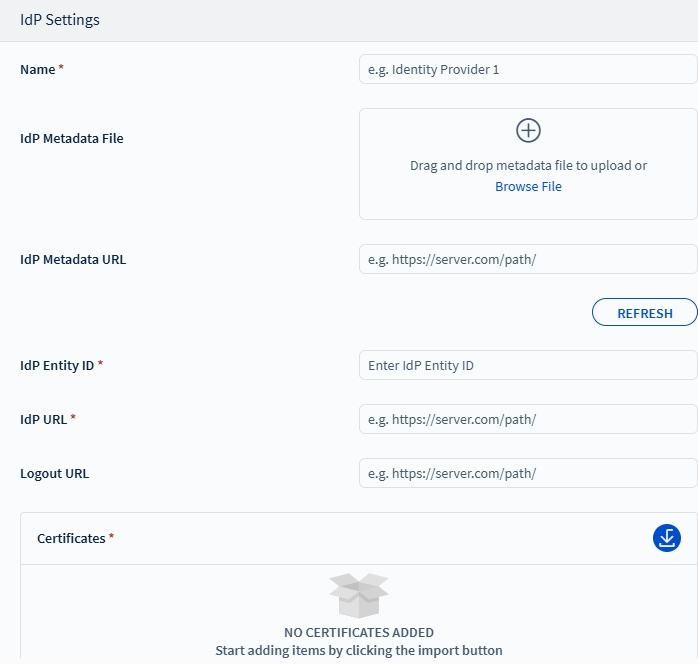The height and width of the screenshot is (664, 698).
Task: Click into the IdP Metadata URL field
Action: pyautogui.click(x=528, y=259)
